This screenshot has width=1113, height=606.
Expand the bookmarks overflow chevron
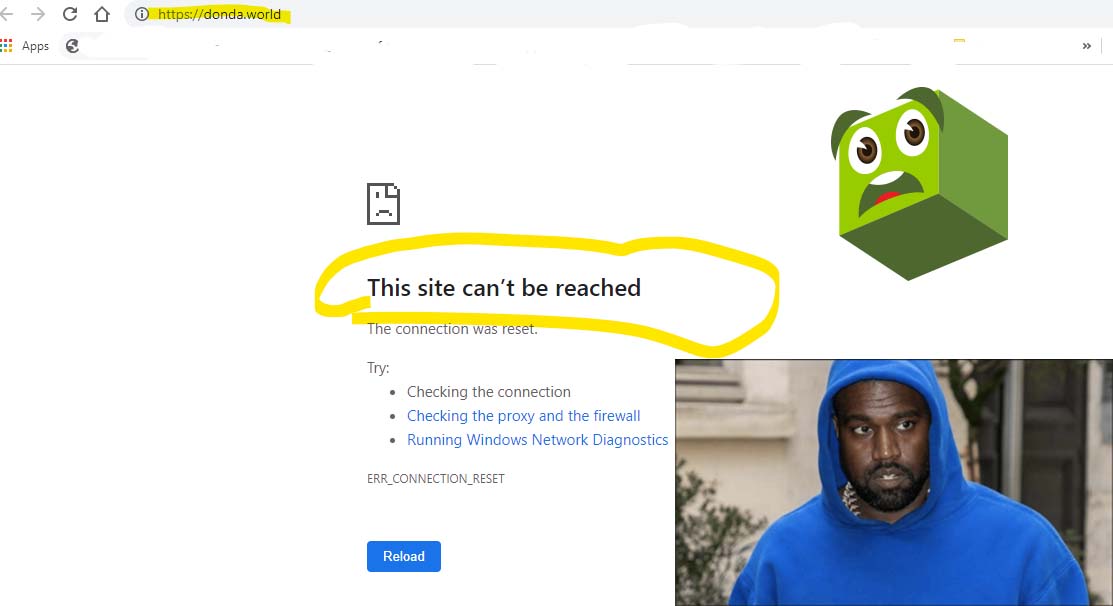pyautogui.click(x=1086, y=45)
